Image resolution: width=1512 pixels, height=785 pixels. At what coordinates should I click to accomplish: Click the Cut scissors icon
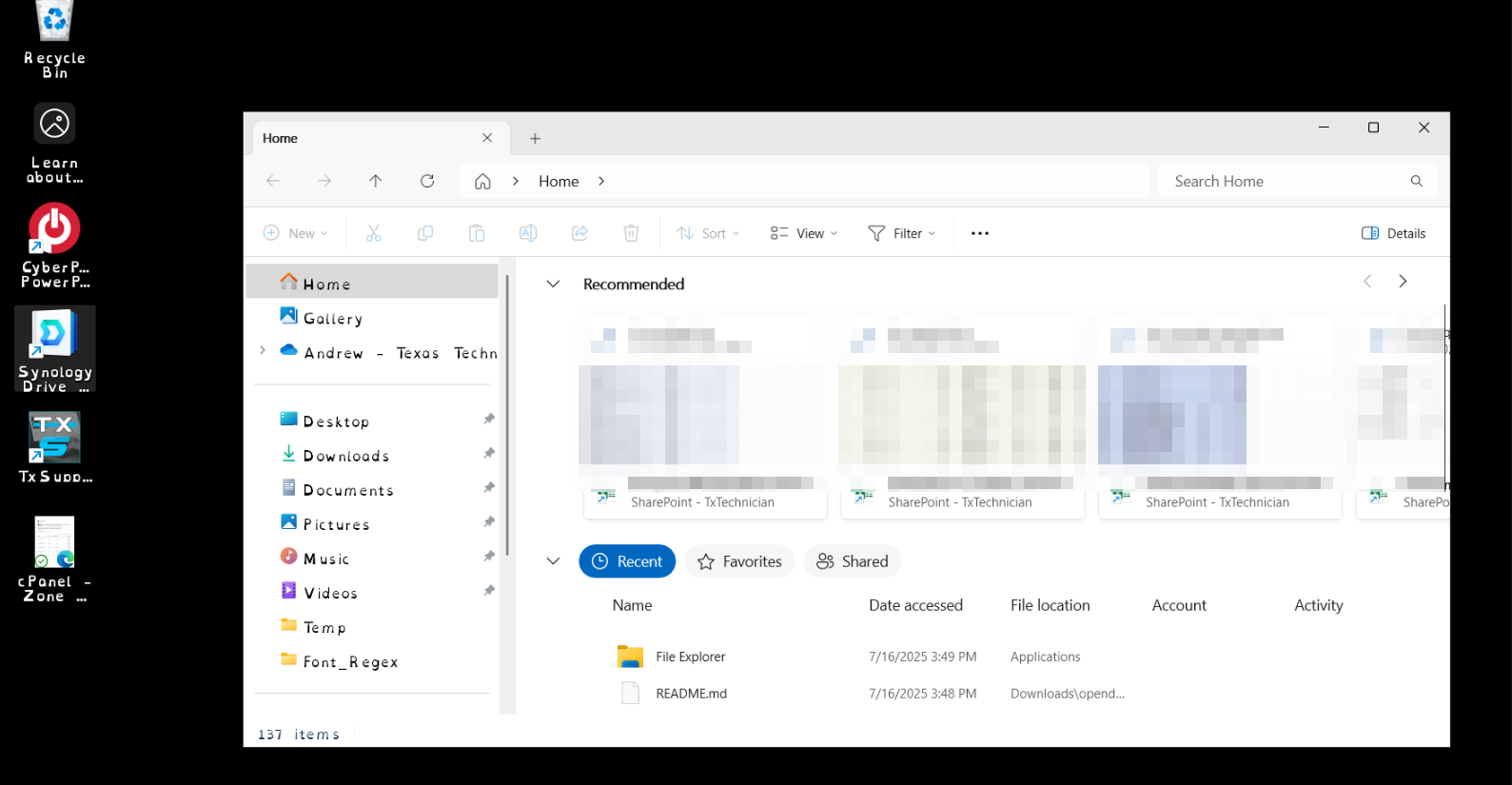[x=373, y=233]
